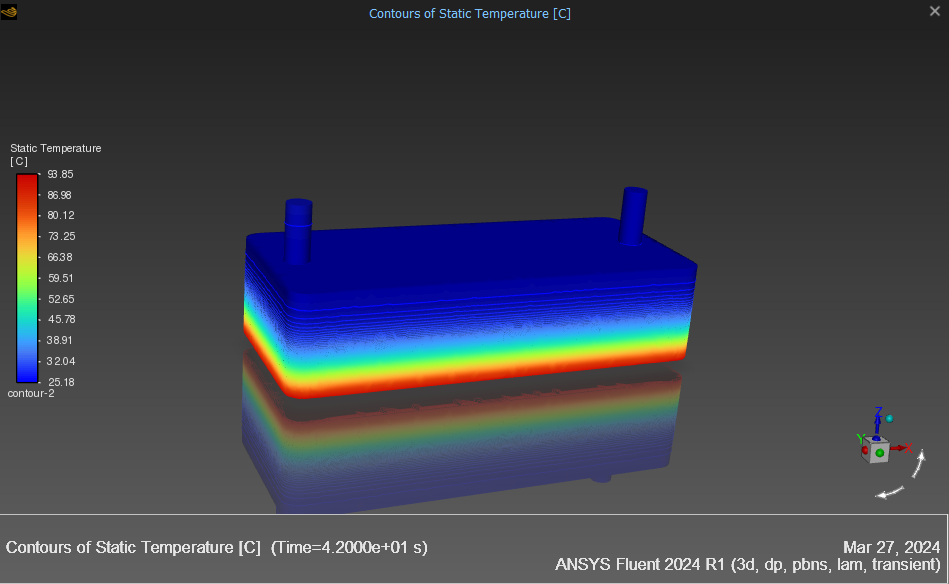This screenshot has height=584, width=949.
Task: Click the cyan isometric view sphere
Action: point(889,418)
